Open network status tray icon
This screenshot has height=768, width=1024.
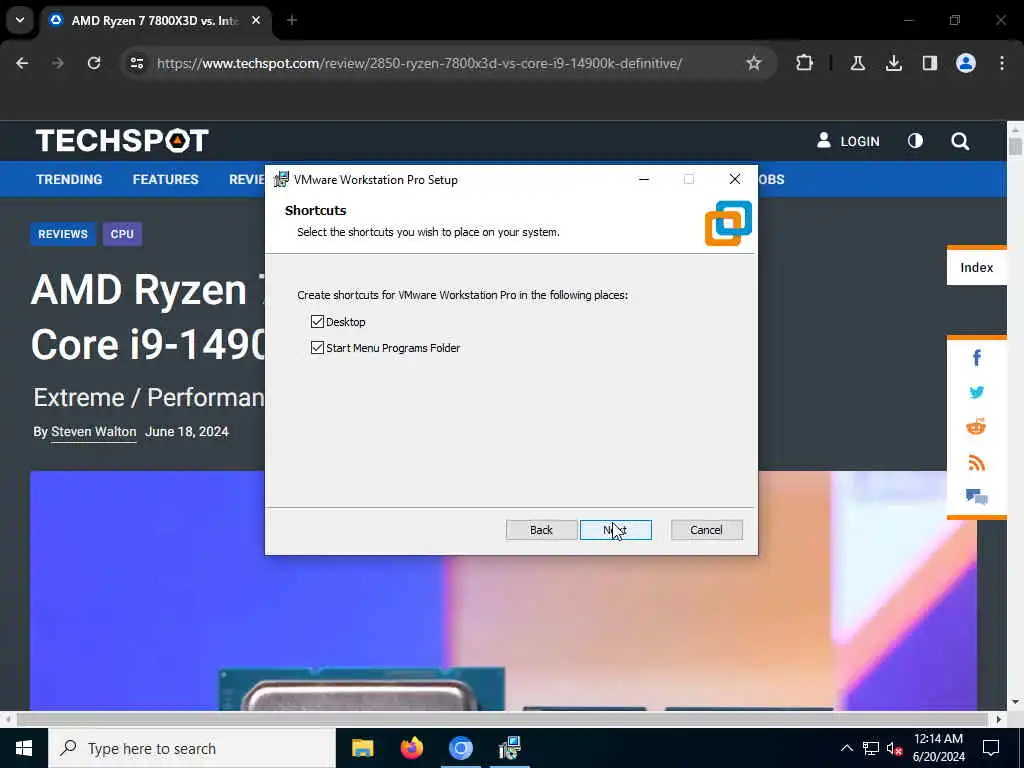click(x=871, y=748)
